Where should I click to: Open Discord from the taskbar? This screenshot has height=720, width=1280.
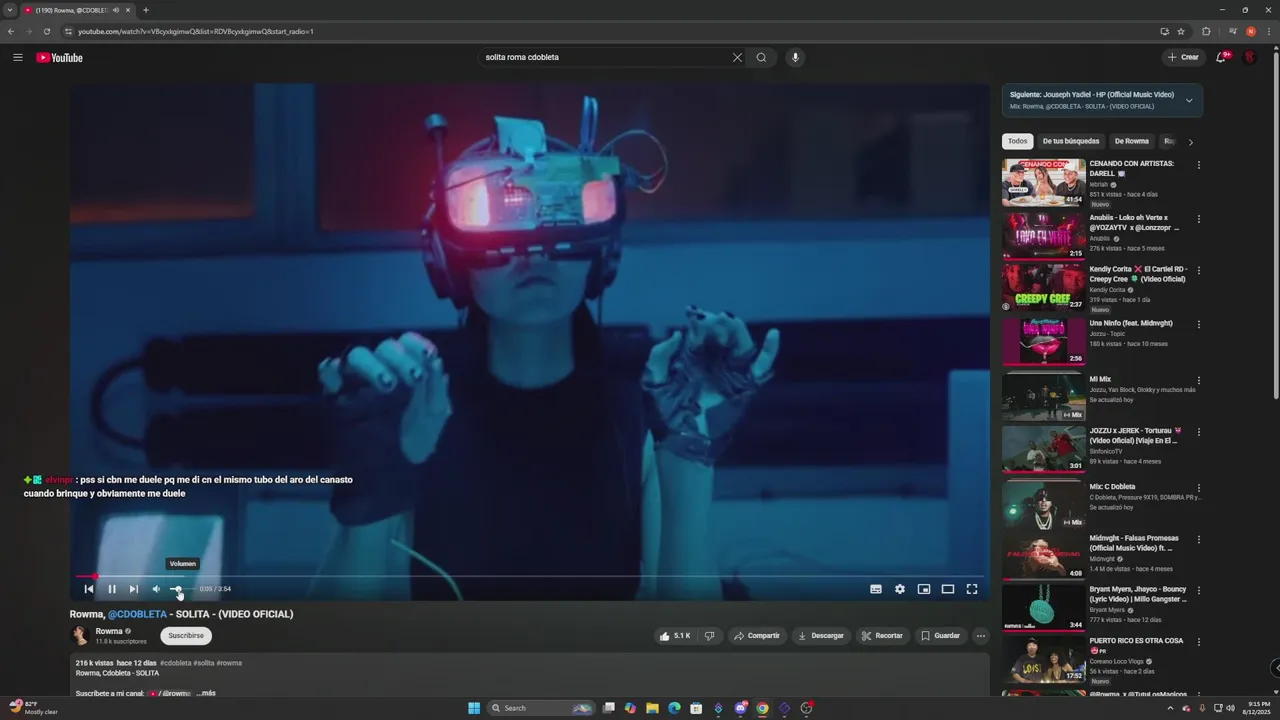coord(740,708)
